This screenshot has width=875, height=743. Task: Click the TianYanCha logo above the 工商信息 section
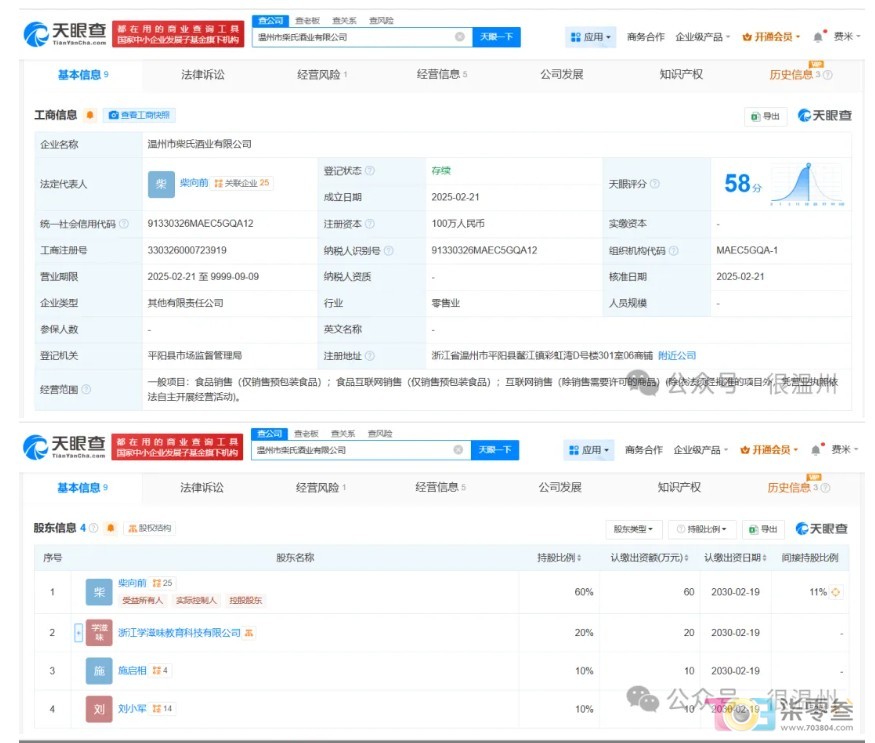point(65,34)
